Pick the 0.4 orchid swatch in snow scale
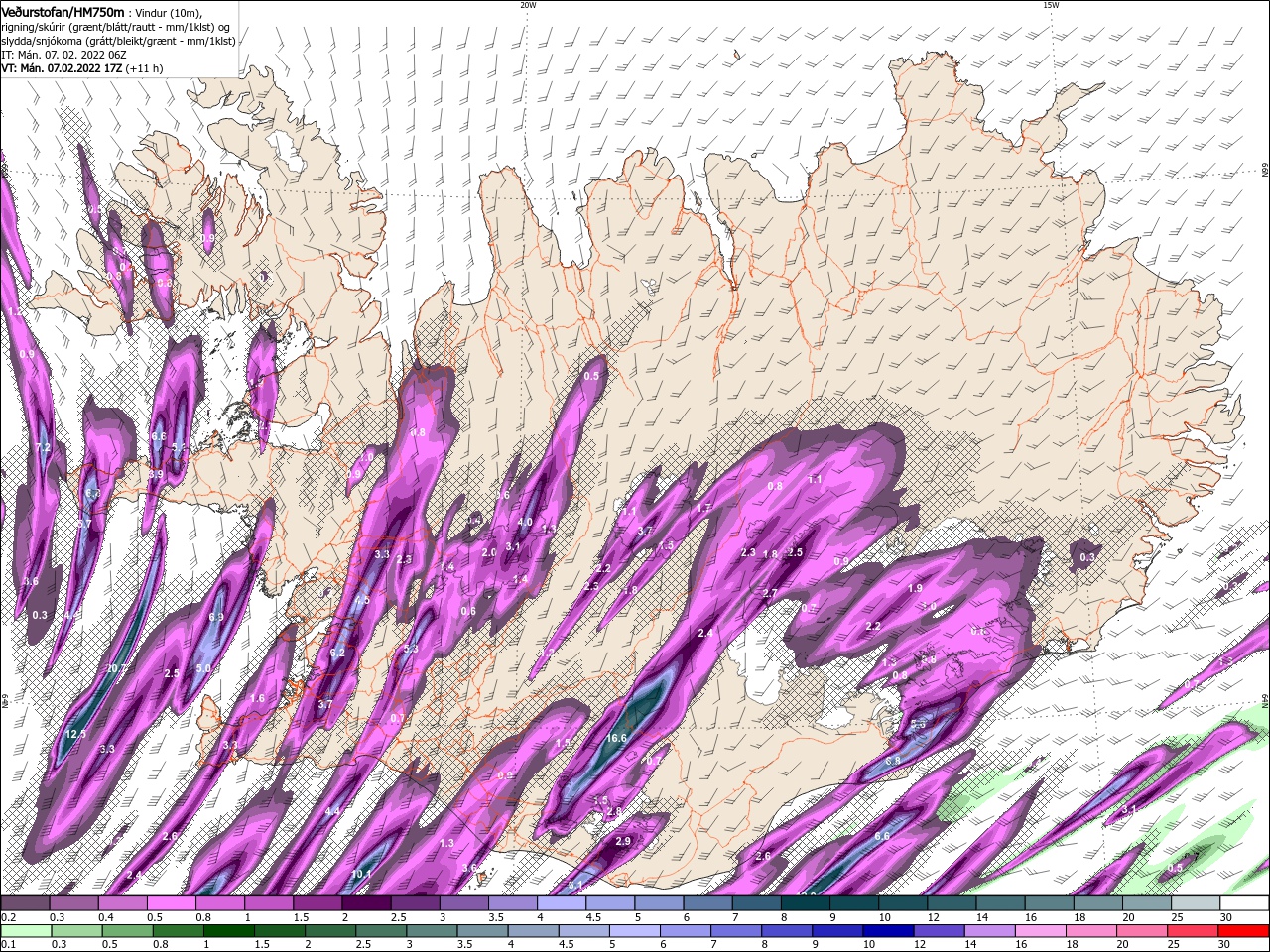Screen dimensions: 1270x952 (x=122, y=903)
